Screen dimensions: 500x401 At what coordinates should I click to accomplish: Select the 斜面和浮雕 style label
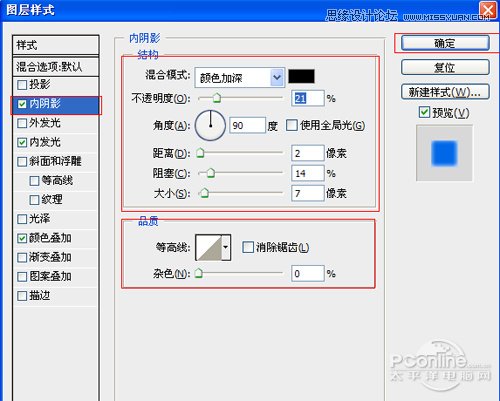coord(55,161)
